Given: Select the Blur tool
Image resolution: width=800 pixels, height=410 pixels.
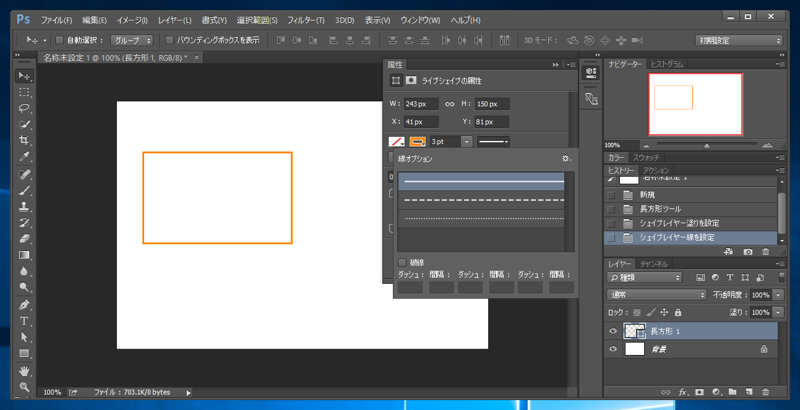Looking at the screenshot, I should click(24, 271).
